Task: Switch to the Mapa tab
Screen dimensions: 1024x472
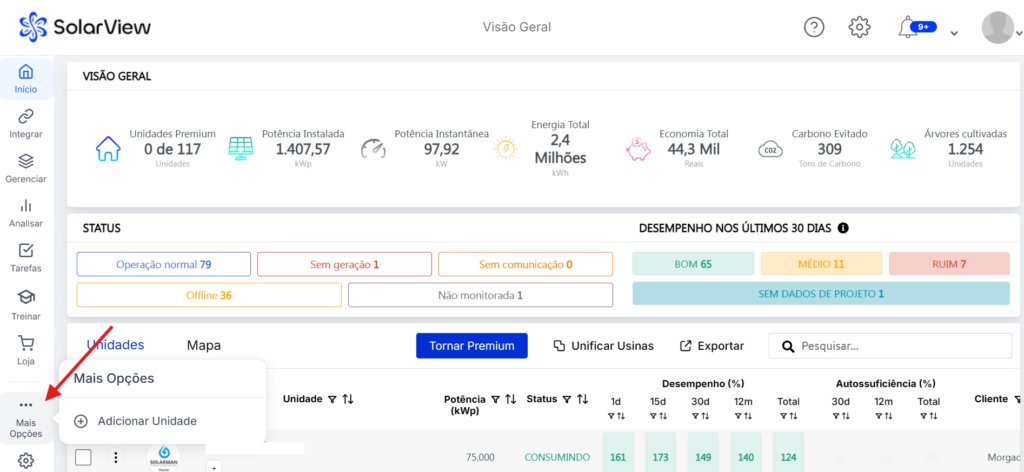Action: click(x=204, y=345)
